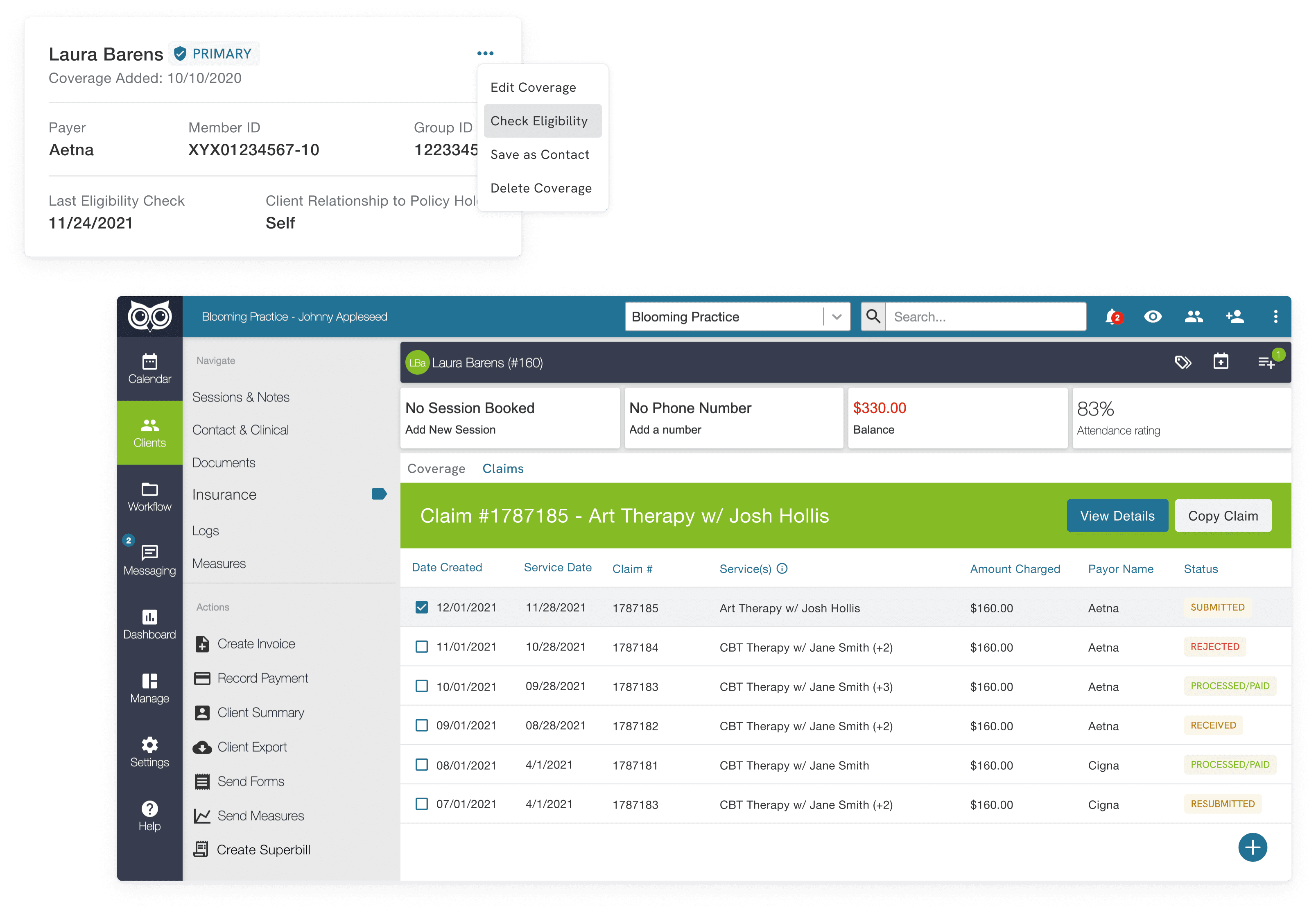Click the Create Superbill action

point(252,850)
